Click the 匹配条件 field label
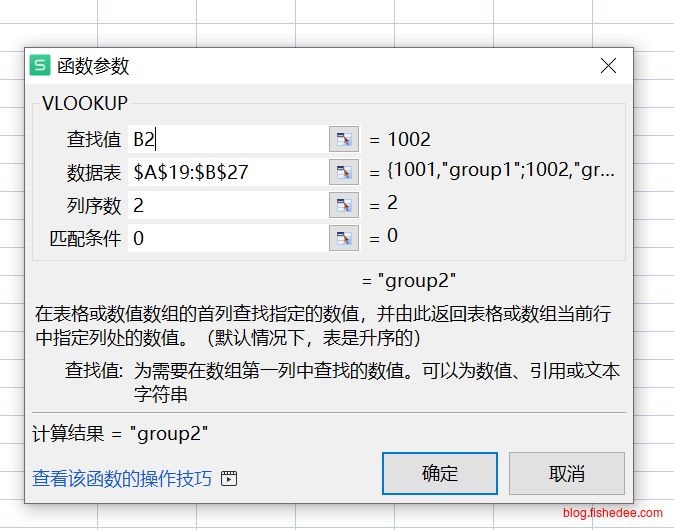Viewport: 674px width, 530px height. (85, 238)
